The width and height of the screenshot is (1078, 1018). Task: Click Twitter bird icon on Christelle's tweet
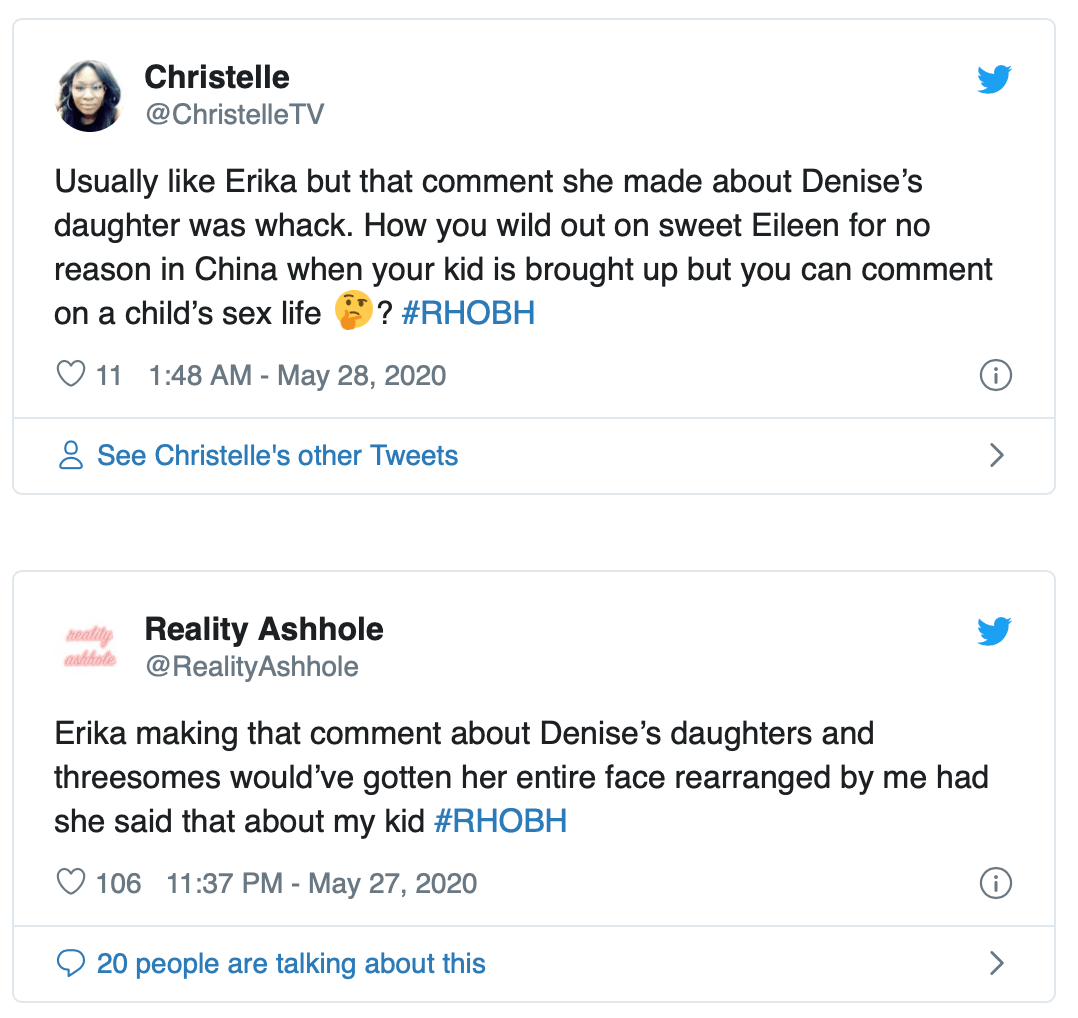pos(994,79)
